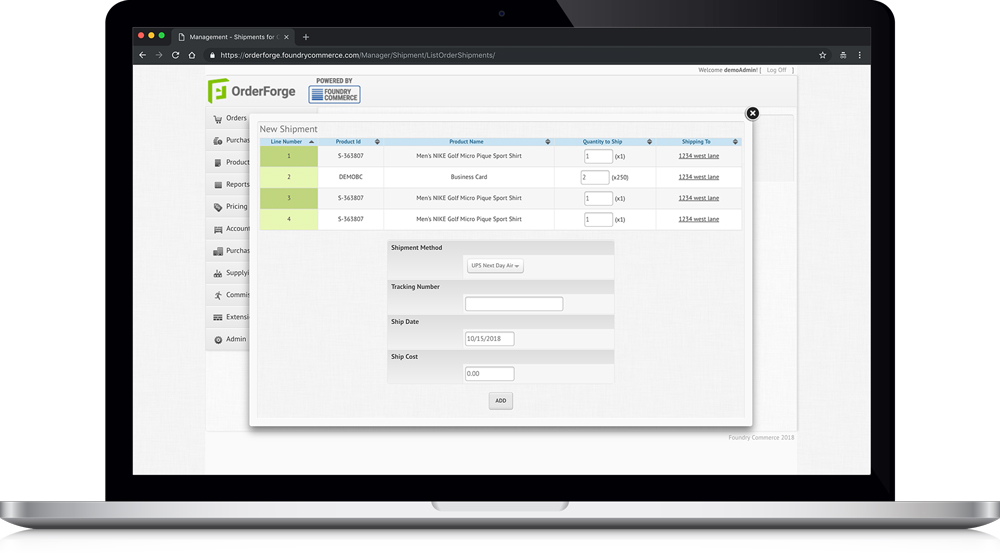Open Orders in the sidebar via cart icon
This screenshot has height=556, width=1000.
coord(217,119)
